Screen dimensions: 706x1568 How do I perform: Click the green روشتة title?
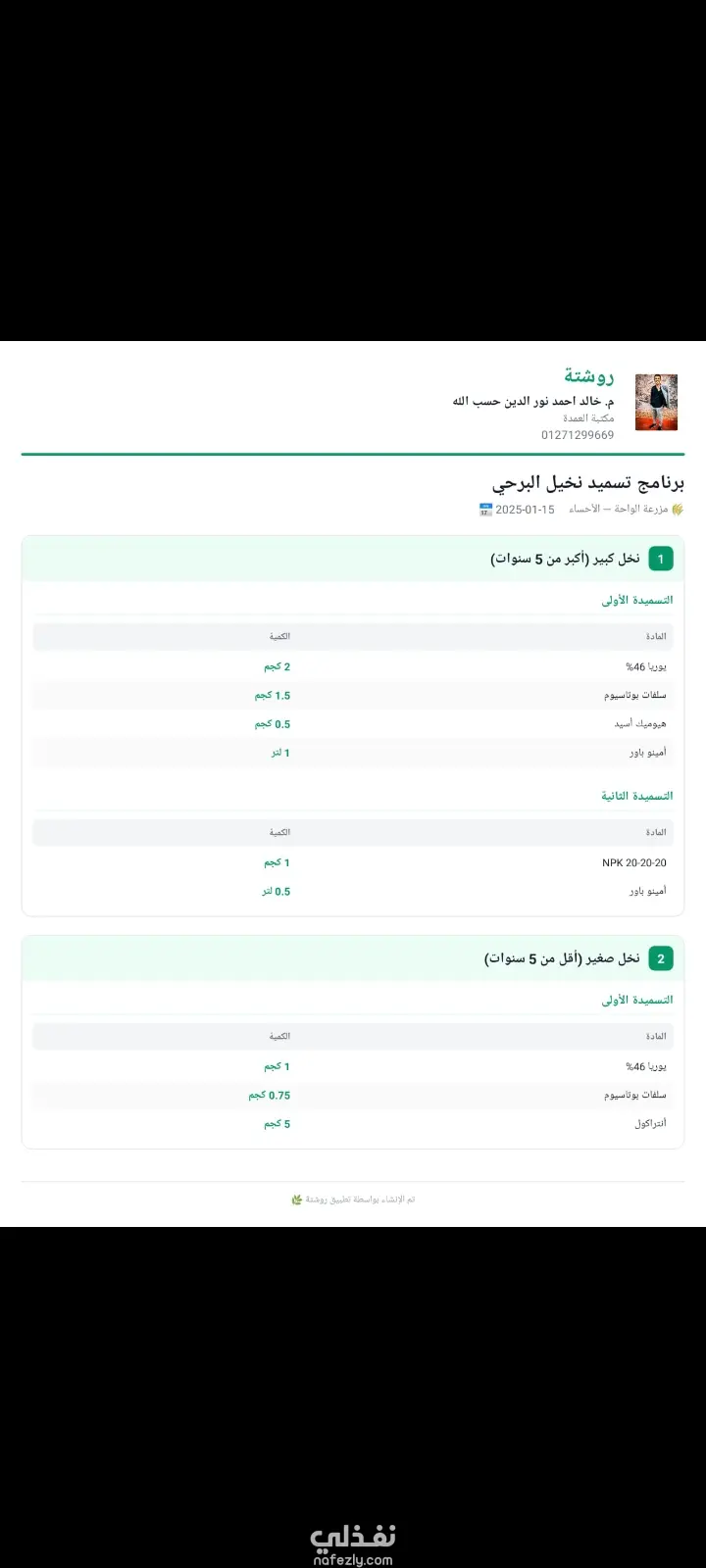point(589,376)
